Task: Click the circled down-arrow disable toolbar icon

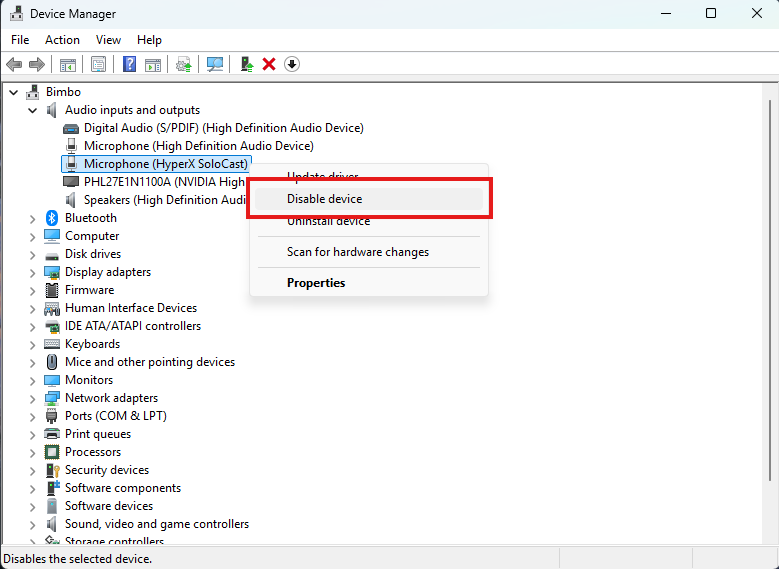Action: click(292, 64)
